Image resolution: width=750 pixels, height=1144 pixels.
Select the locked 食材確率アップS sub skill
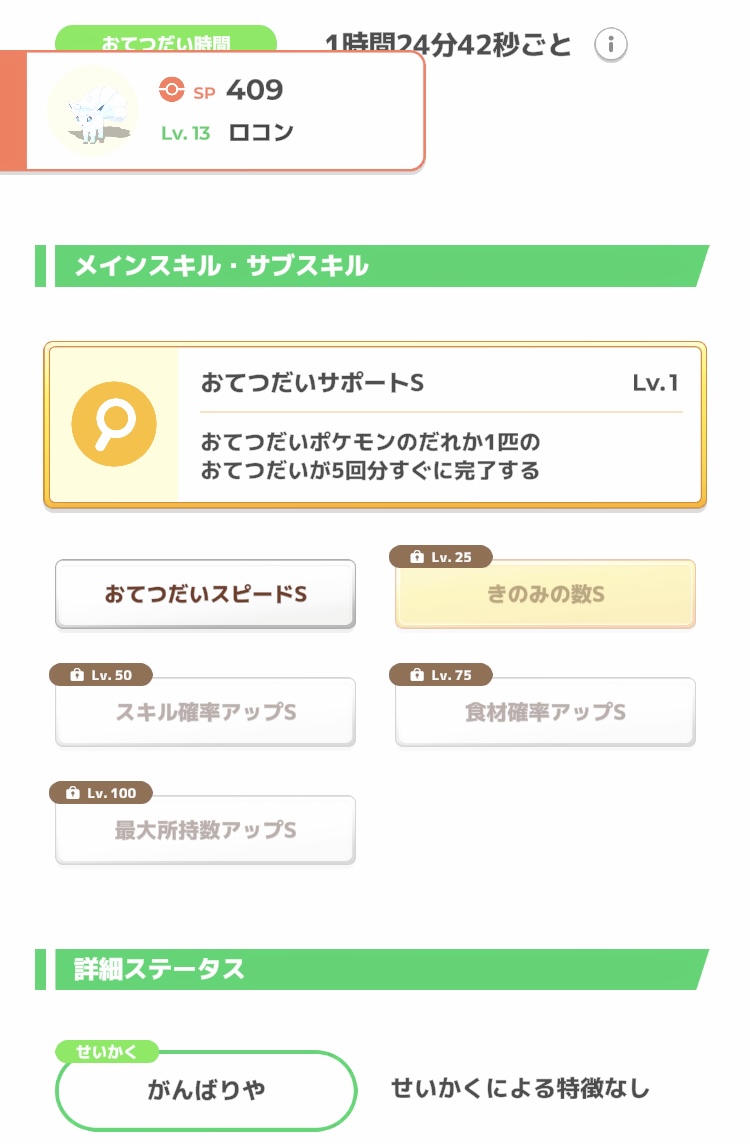(545, 712)
